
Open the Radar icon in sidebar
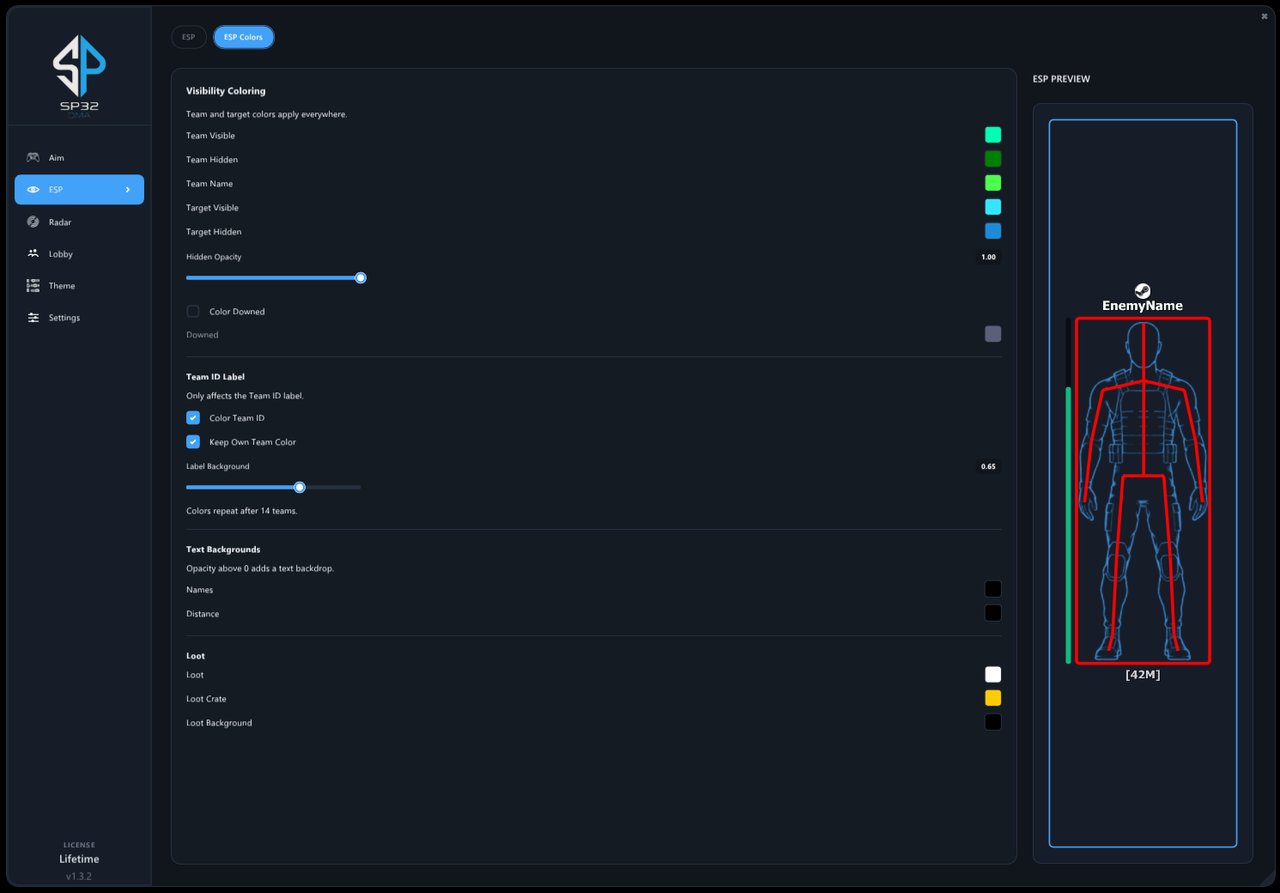click(x=33, y=222)
